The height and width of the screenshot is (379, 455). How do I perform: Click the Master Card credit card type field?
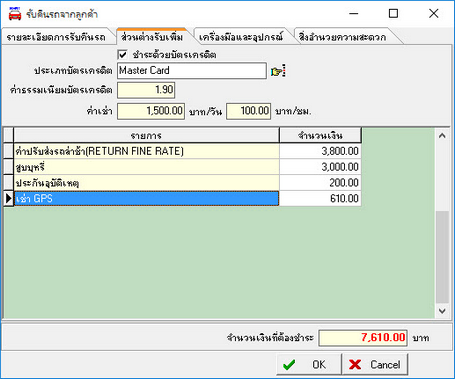pyautogui.click(x=192, y=71)
